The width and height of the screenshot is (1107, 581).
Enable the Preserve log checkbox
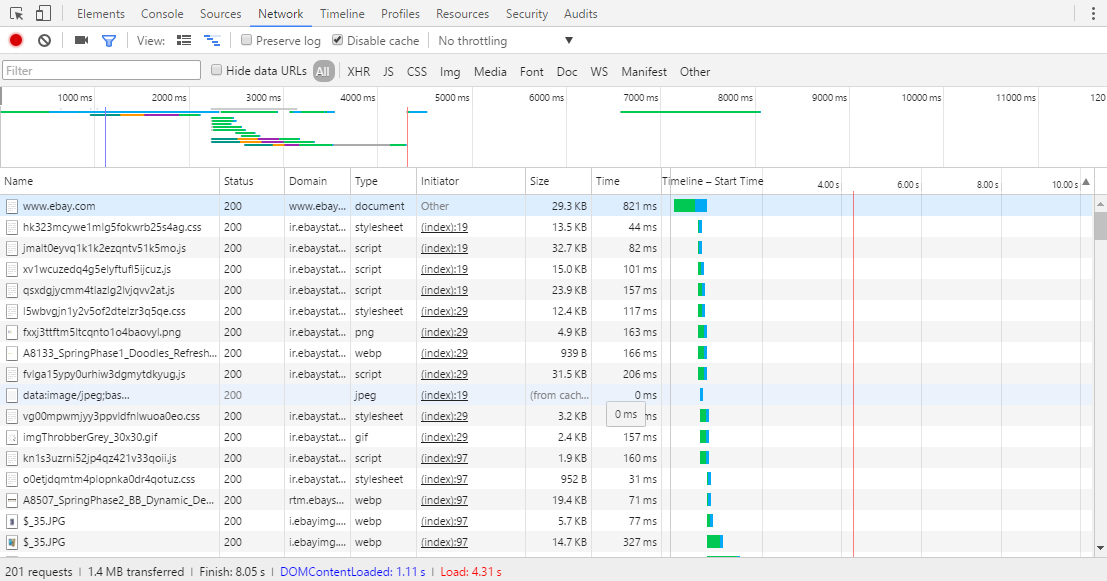245,40
